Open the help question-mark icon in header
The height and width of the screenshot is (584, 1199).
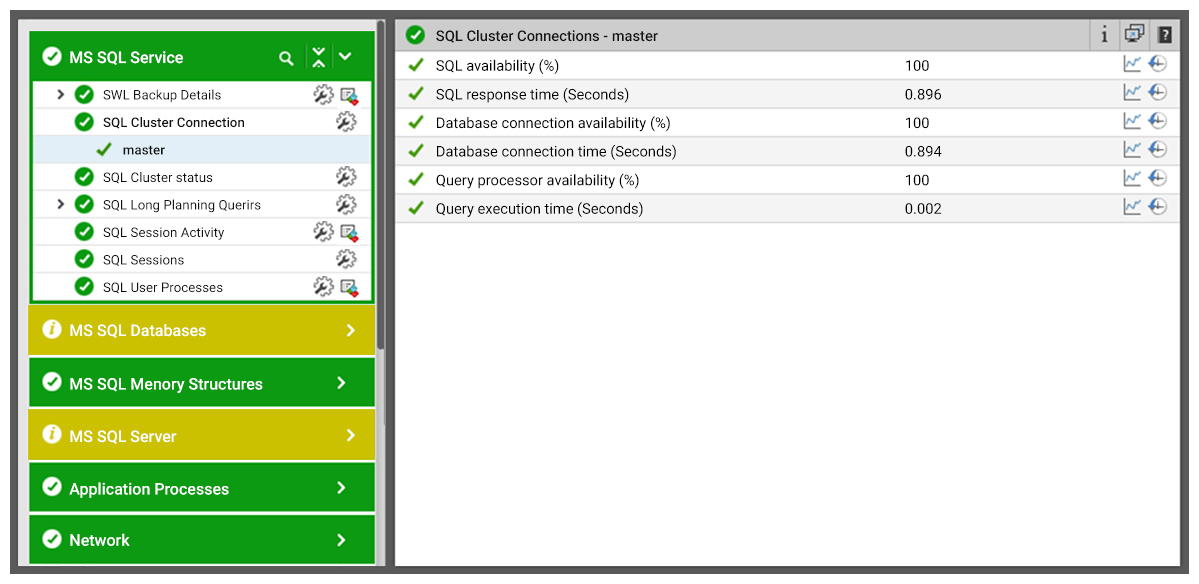pos(1165,34)
